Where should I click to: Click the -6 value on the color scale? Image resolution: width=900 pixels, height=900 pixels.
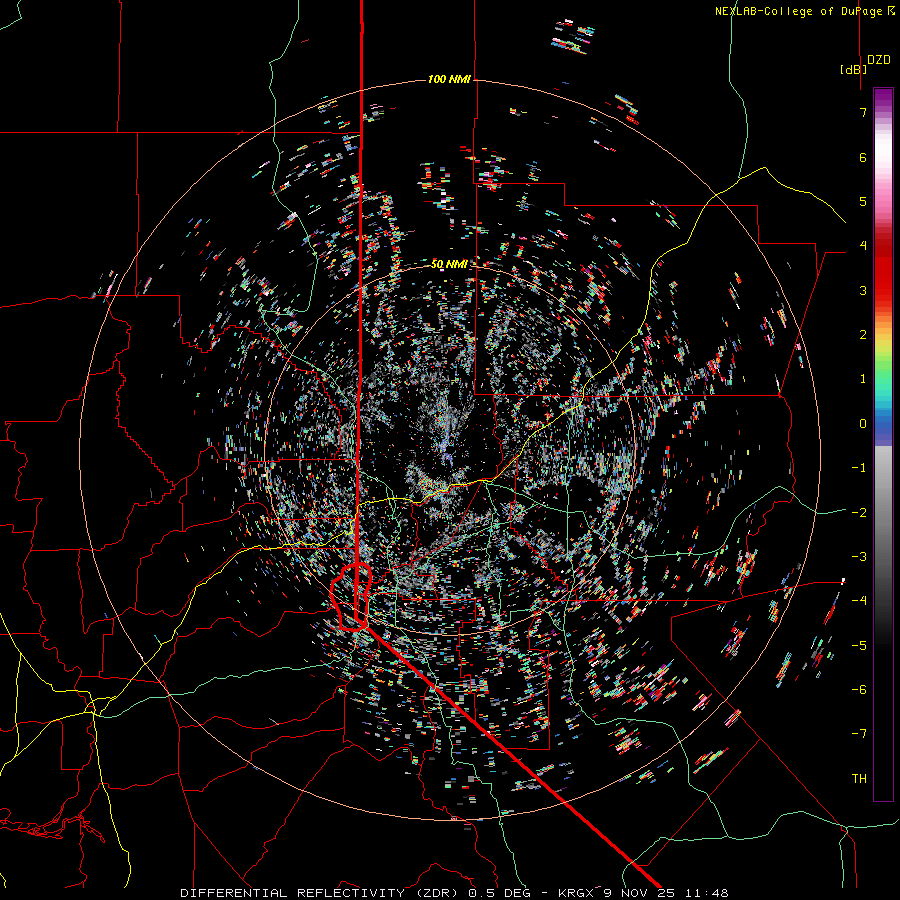coord(859,690)
